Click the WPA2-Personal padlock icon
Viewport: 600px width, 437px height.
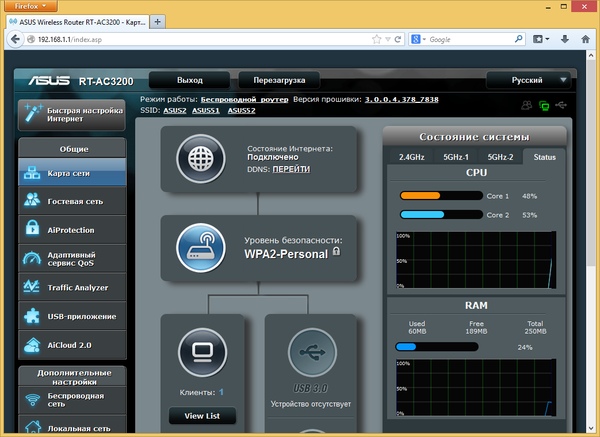coord(336,251)
